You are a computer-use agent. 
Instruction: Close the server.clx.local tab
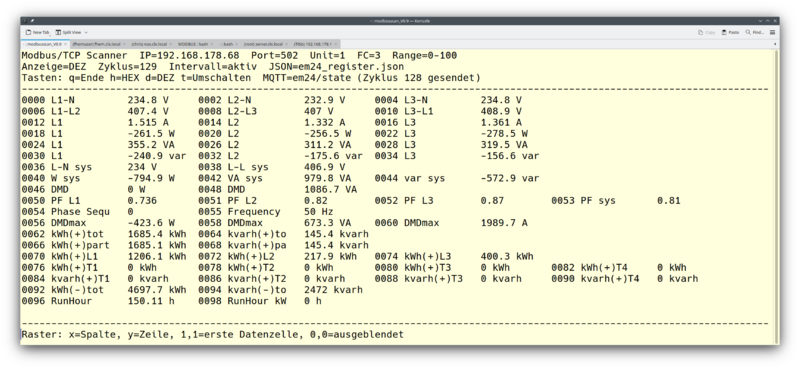point(286,44)
